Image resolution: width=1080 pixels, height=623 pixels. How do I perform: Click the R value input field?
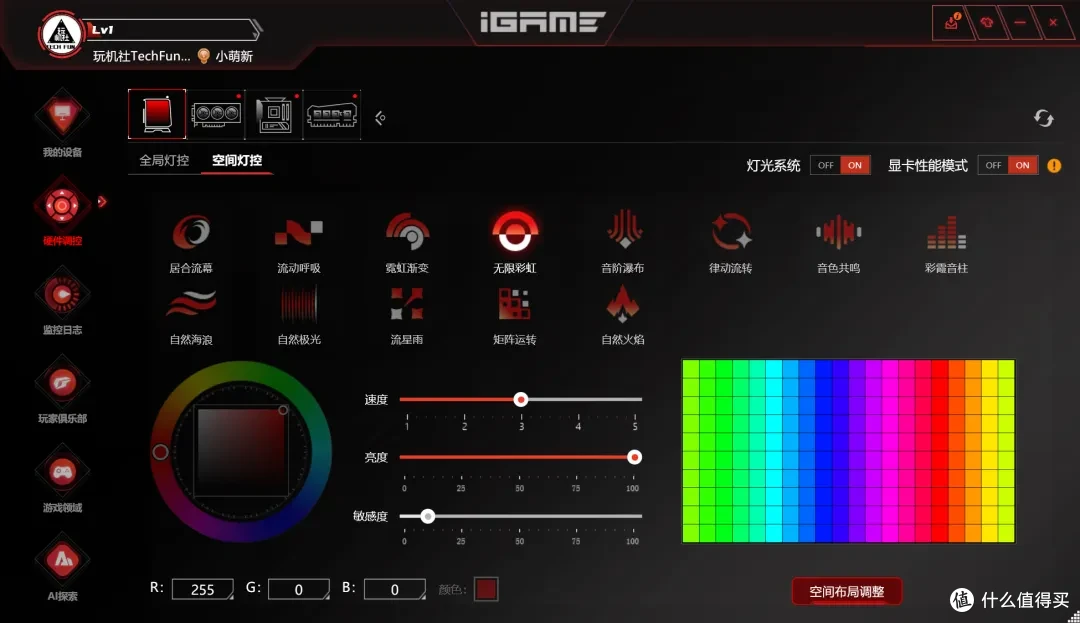coord(202,589)
